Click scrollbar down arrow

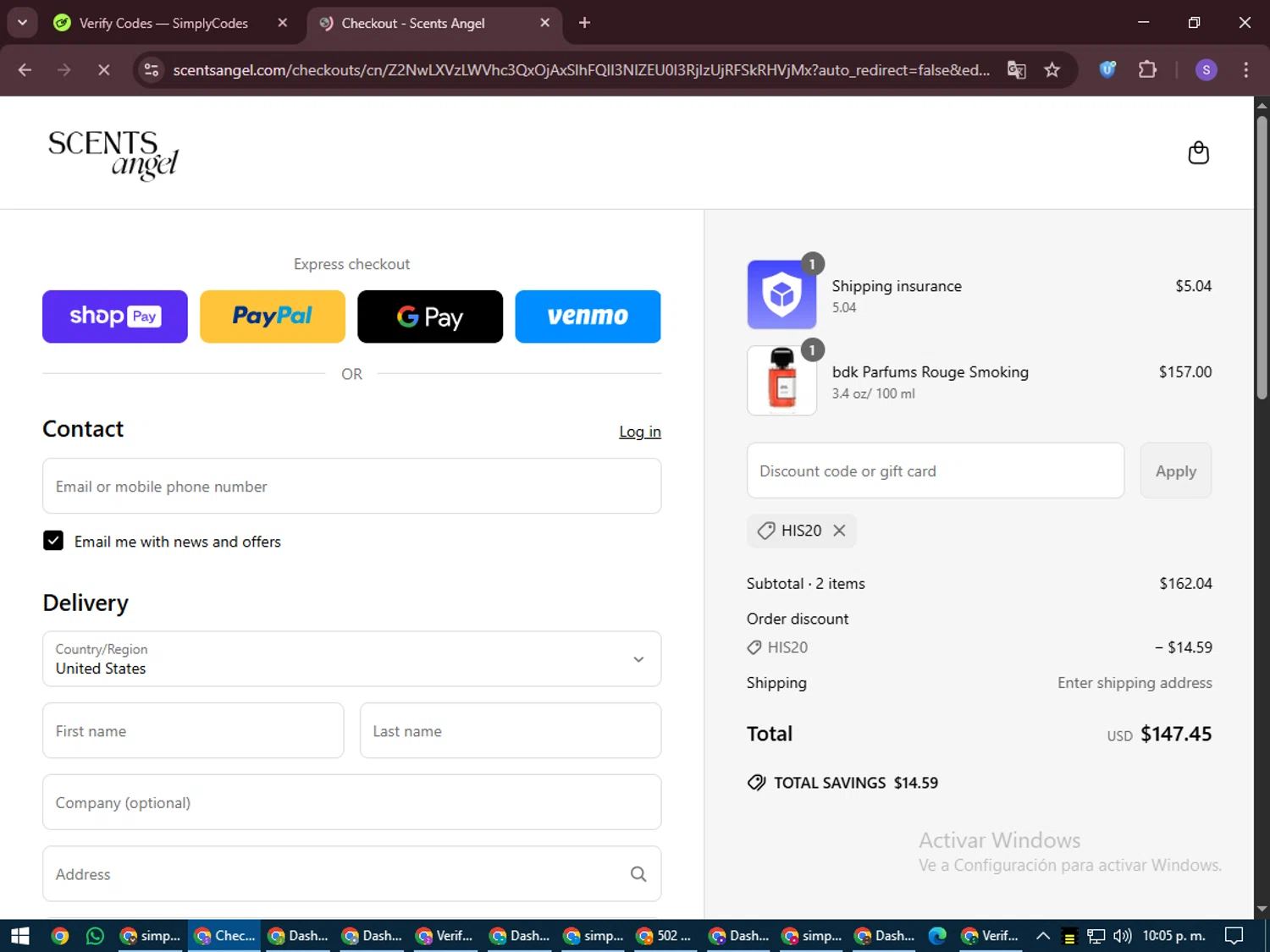point(1262,909)
